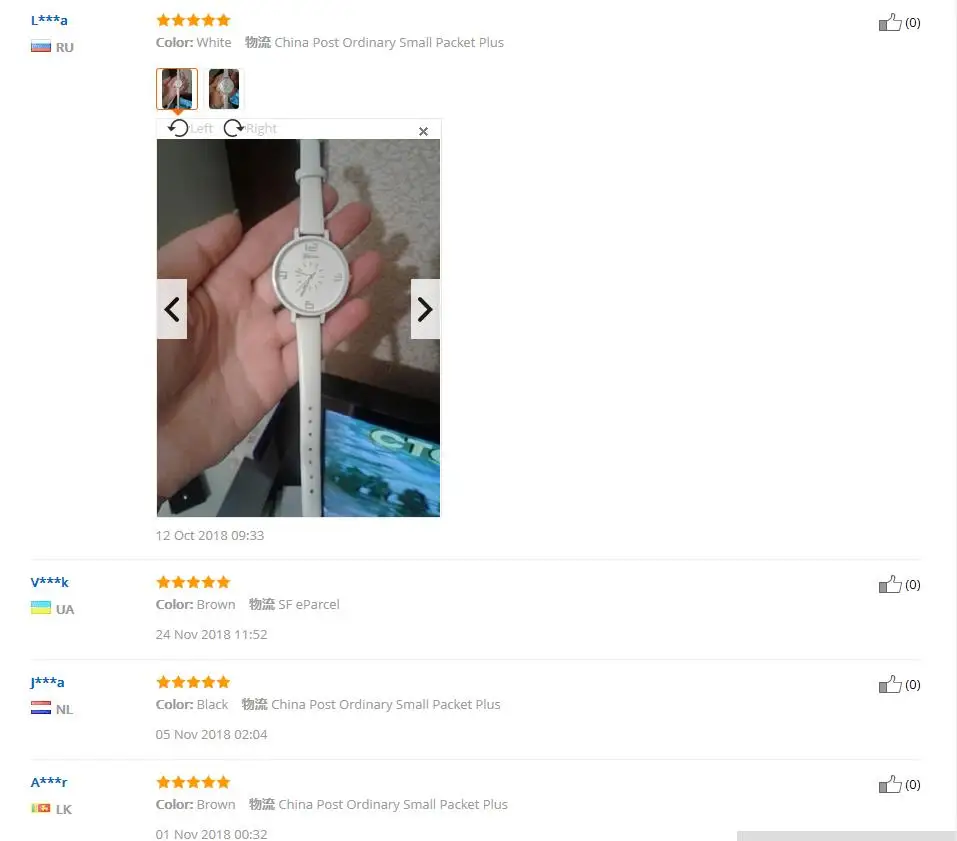Click the five-star rating of V***k
Image resolution: width=957 pixels, height=841 pixels.
[193, 582]
